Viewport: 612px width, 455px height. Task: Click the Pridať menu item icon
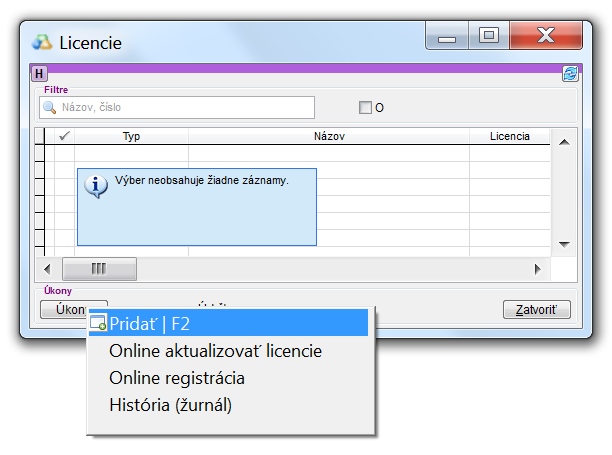click(98, 323)
